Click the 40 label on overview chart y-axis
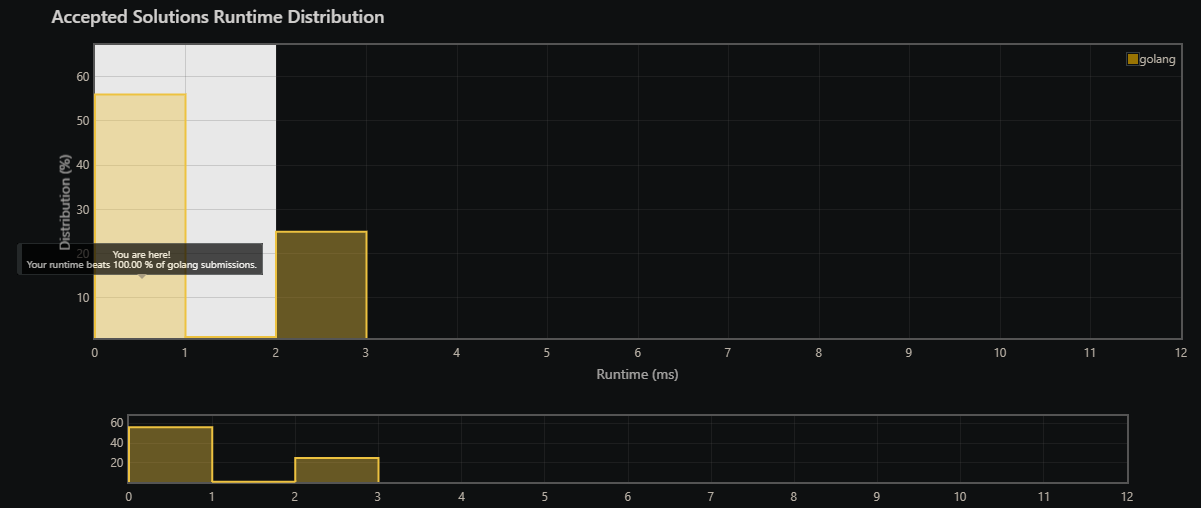This screenshot has width=1201, height=508. (117, 443)
